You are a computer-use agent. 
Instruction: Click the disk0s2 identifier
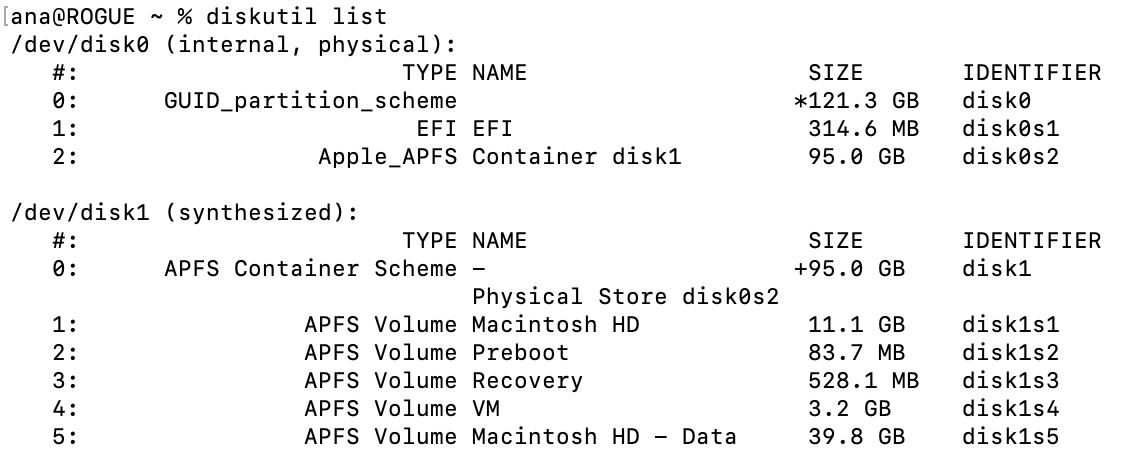click(1010, 157)
